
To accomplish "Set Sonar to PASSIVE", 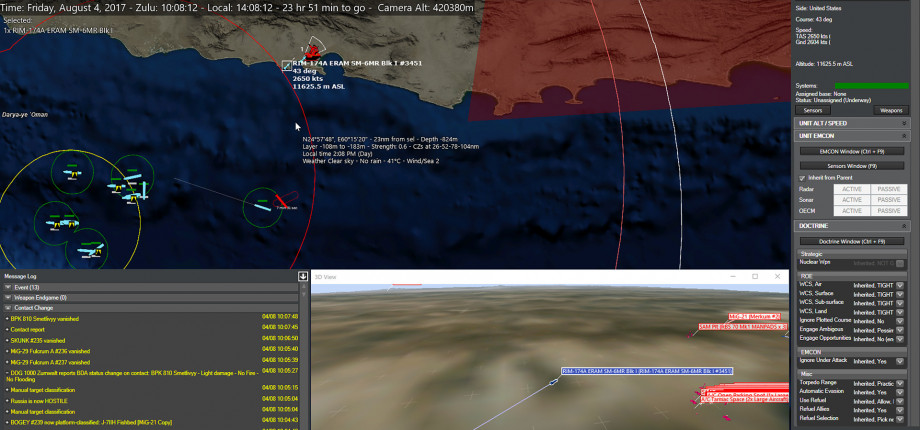I will pyautogui.click(x=888, y=200).
